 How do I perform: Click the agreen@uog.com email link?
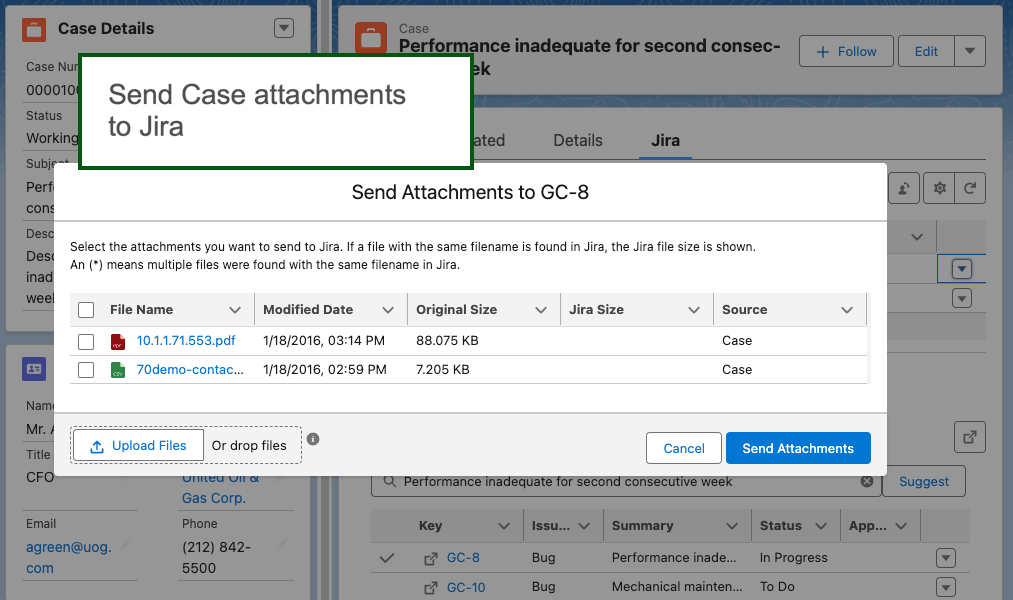pyautogui.click(x=68, y=557)
